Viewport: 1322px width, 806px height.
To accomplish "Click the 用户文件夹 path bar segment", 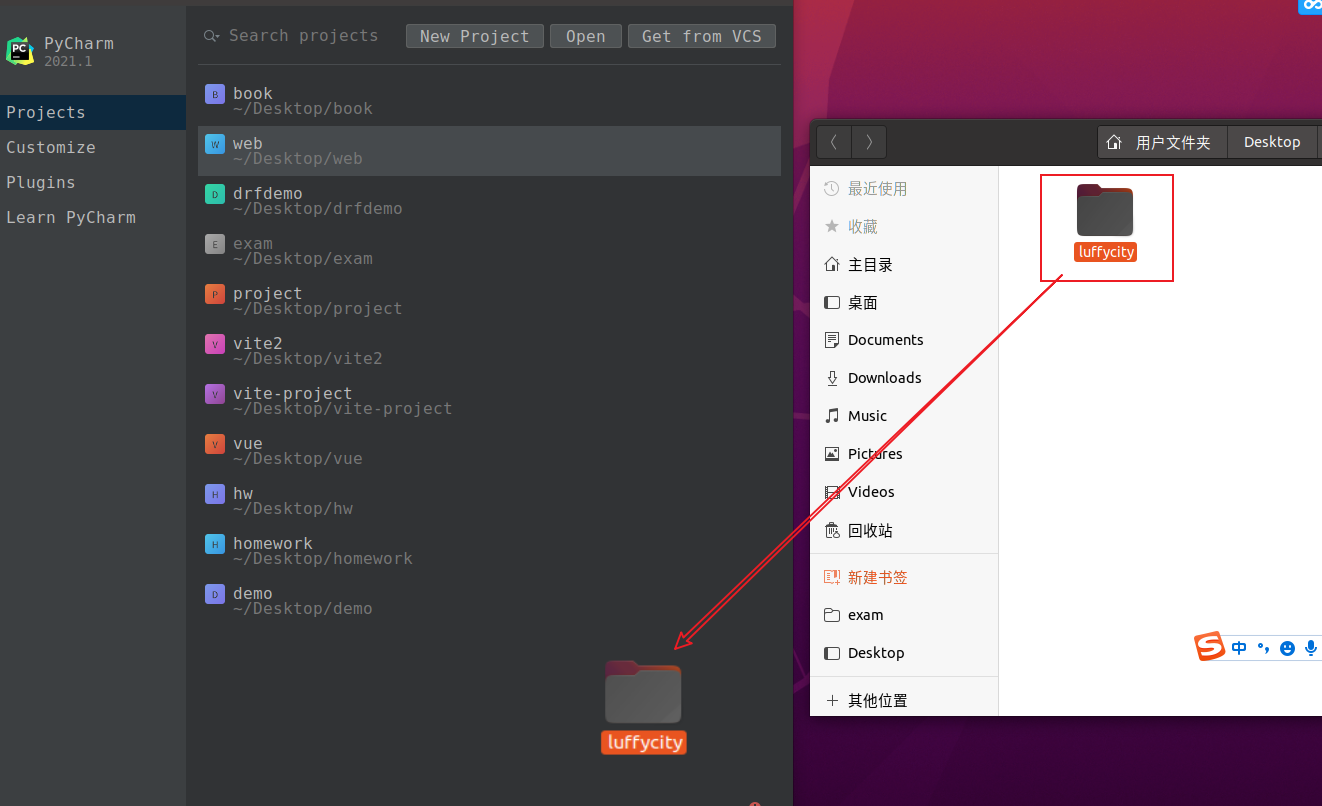I will (x=1162, y=142).
